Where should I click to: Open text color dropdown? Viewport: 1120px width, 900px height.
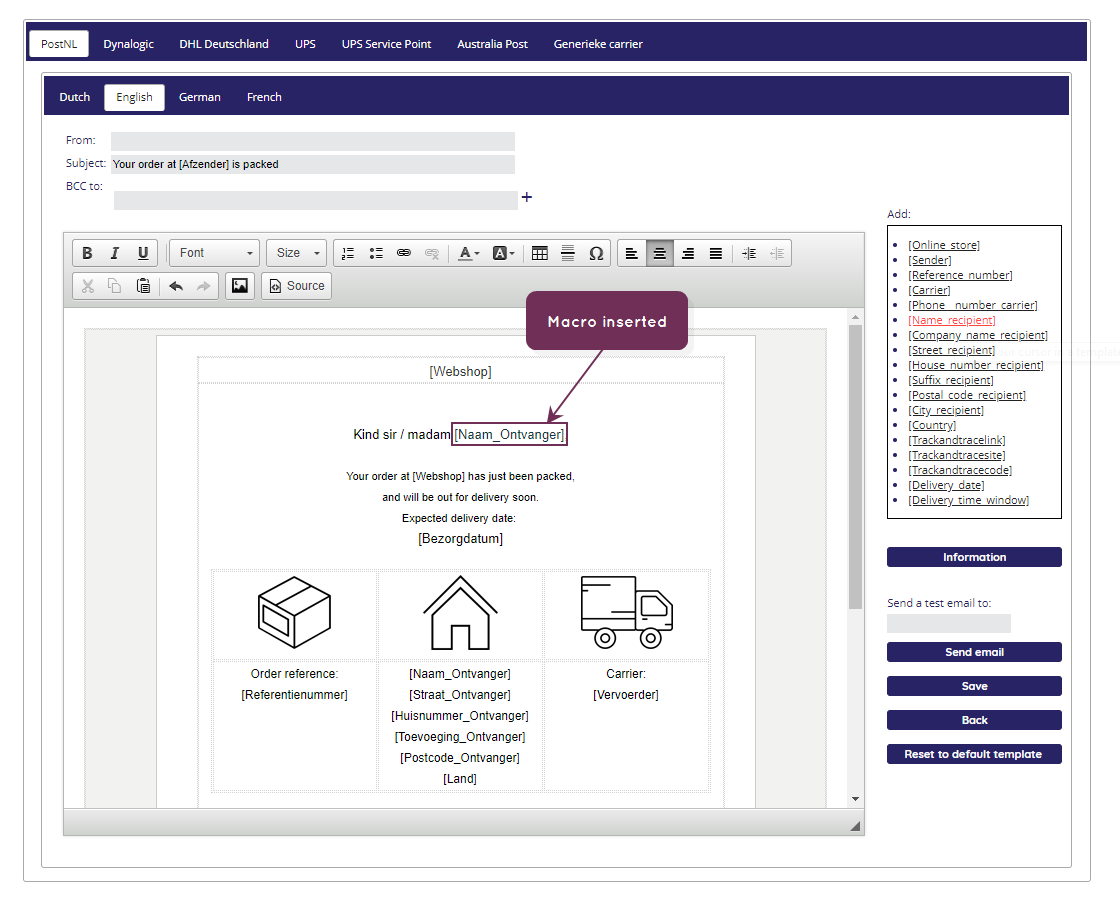(469, 253)
